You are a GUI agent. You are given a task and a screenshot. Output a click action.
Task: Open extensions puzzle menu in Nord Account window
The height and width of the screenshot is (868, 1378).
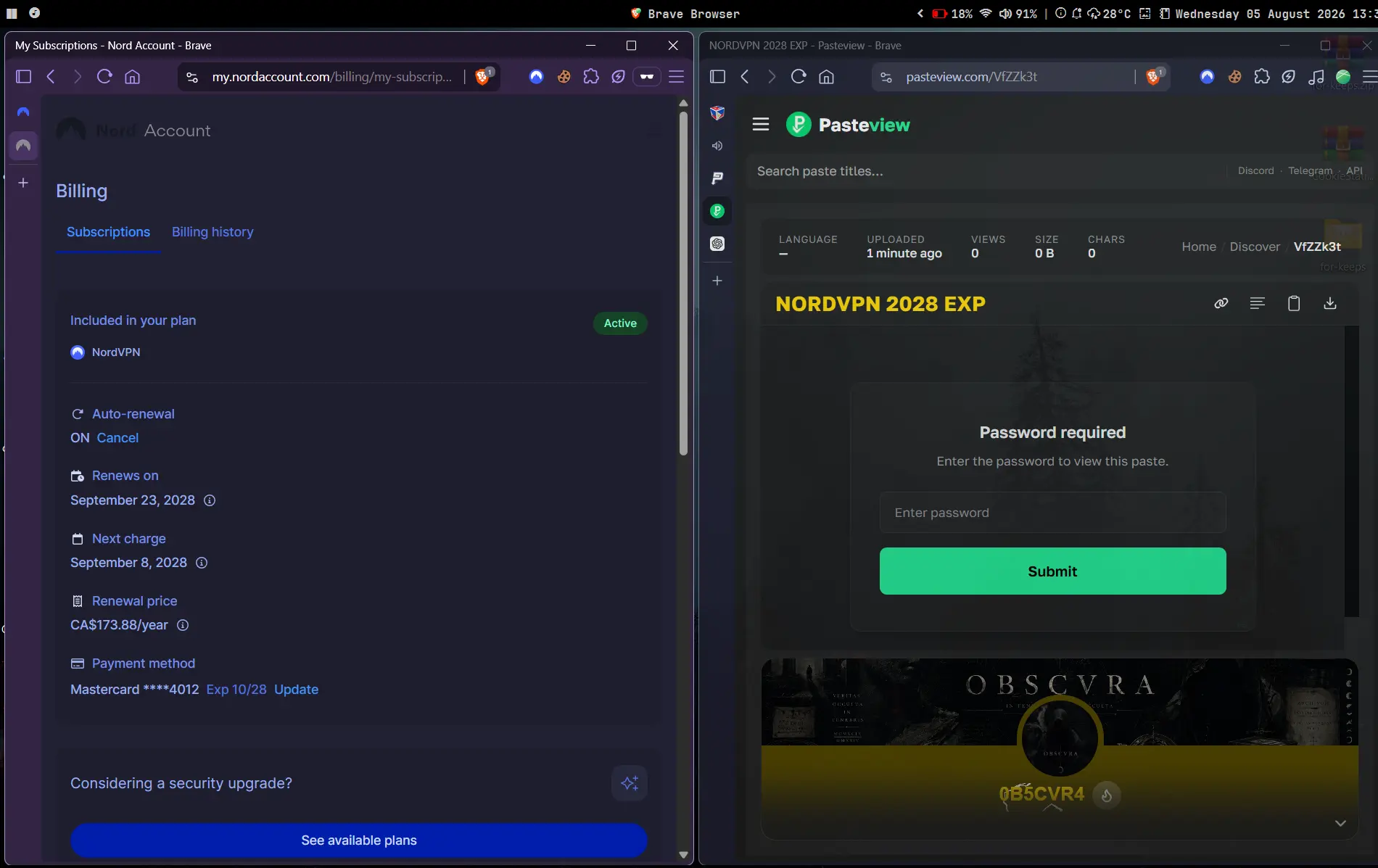pyautogui.click(x=591, y=77)
